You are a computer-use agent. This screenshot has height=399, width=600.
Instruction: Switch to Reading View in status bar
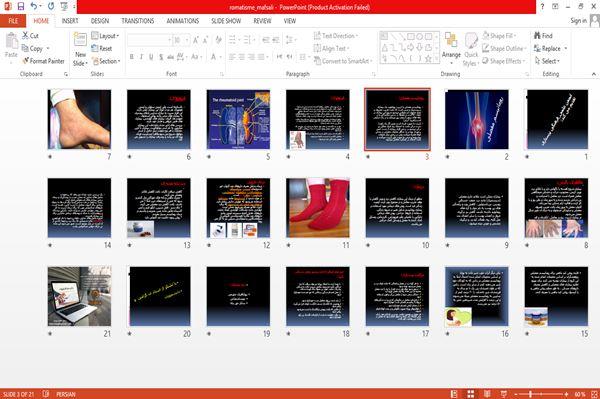coord(487,394)
